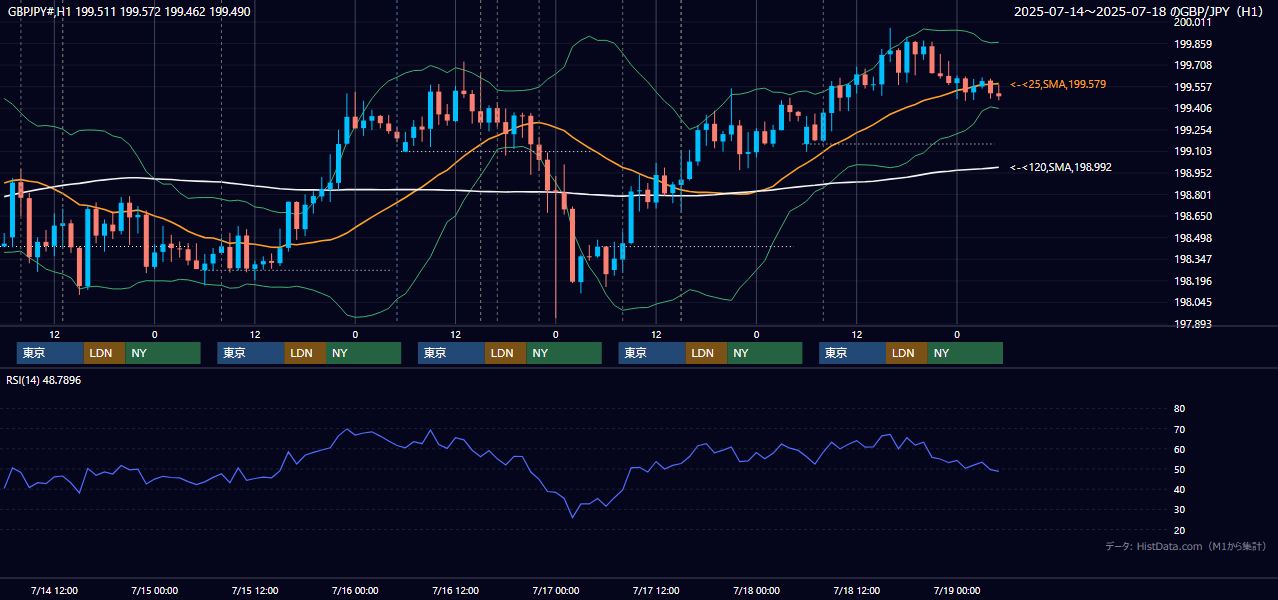Viewport: 1278px width, 600px height.
Task: Click the RSI scale value 50
Action: tap(1179, 470)
